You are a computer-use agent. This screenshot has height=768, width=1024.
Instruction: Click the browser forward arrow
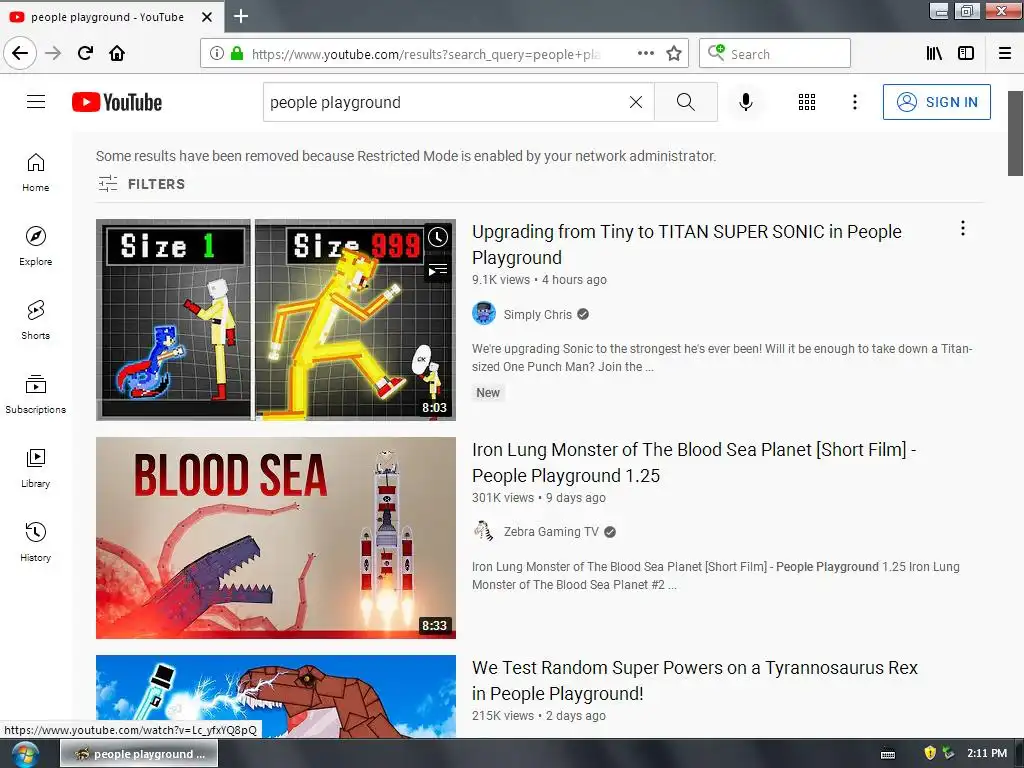pos(53,53)
